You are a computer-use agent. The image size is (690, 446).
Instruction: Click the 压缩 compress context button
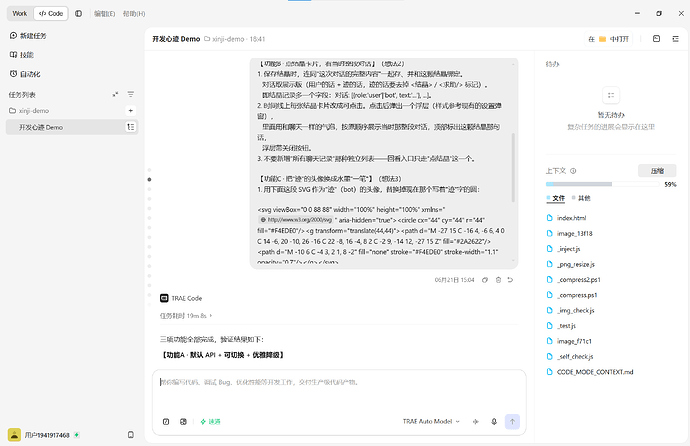pyautogui.click(x=657, y=171)
